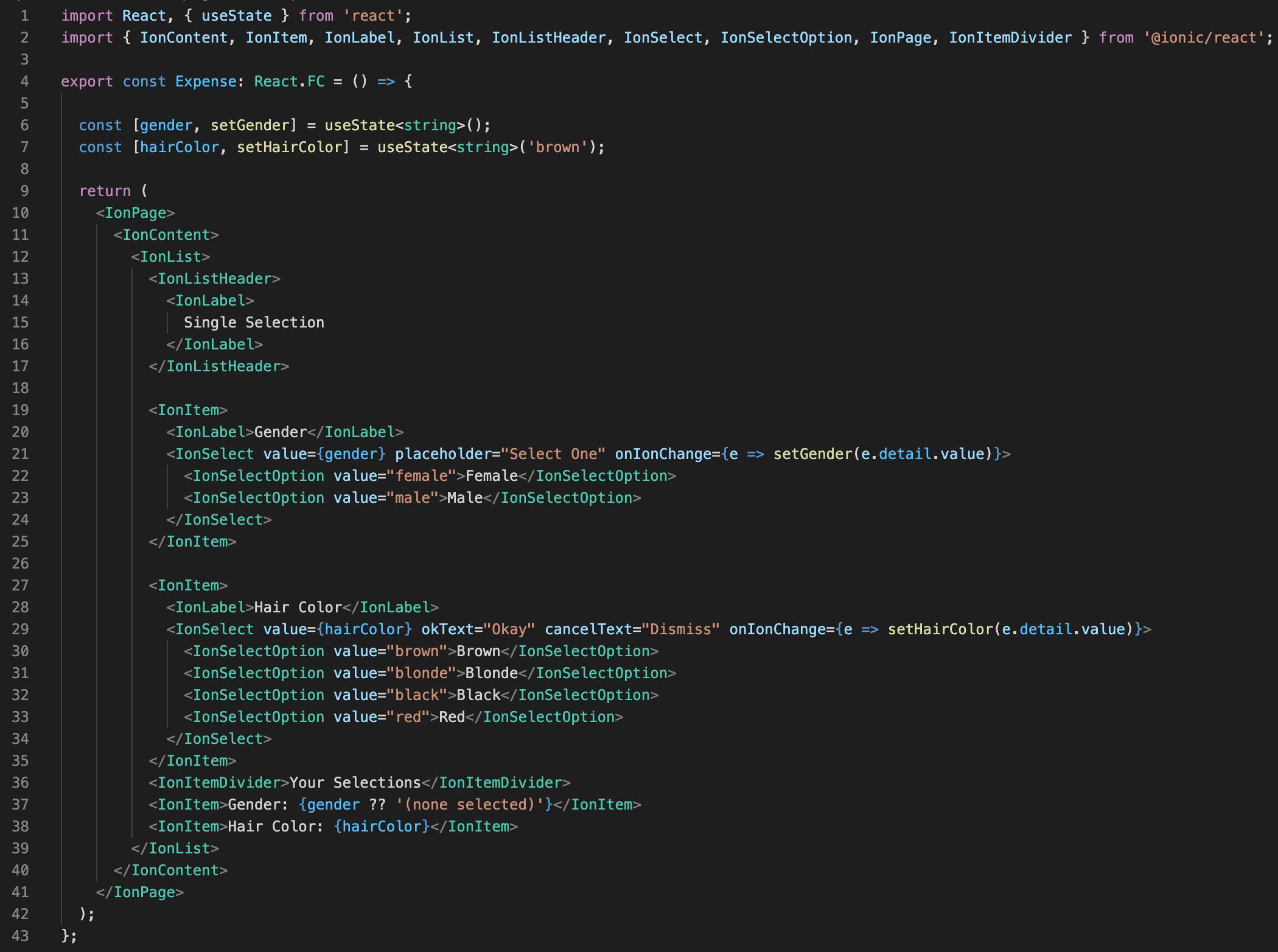Click the 'brown' default string on line 7

(x=557, y=147)
